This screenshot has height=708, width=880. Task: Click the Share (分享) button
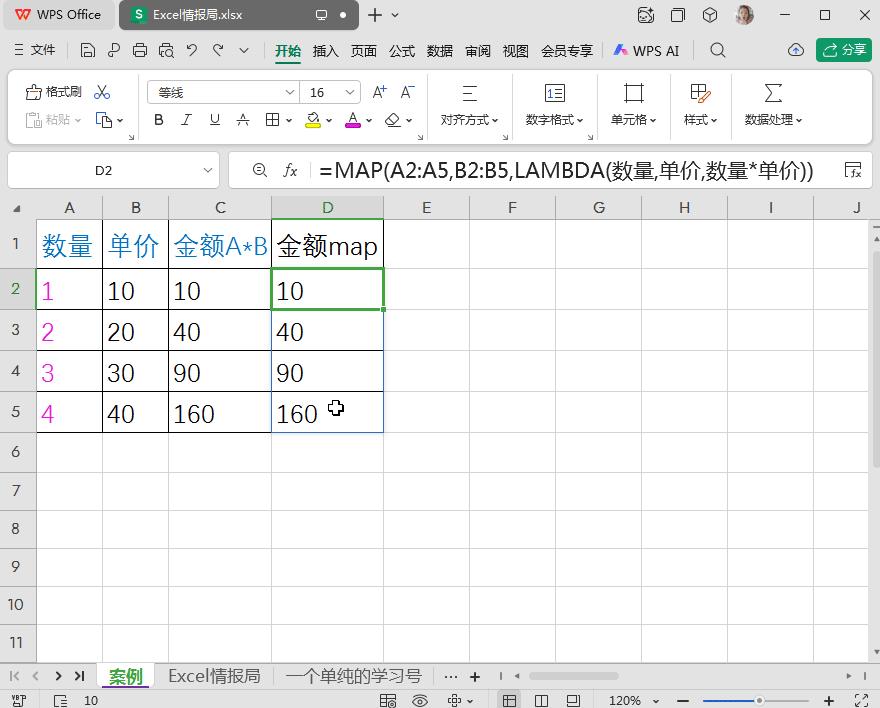pos(844,50)
